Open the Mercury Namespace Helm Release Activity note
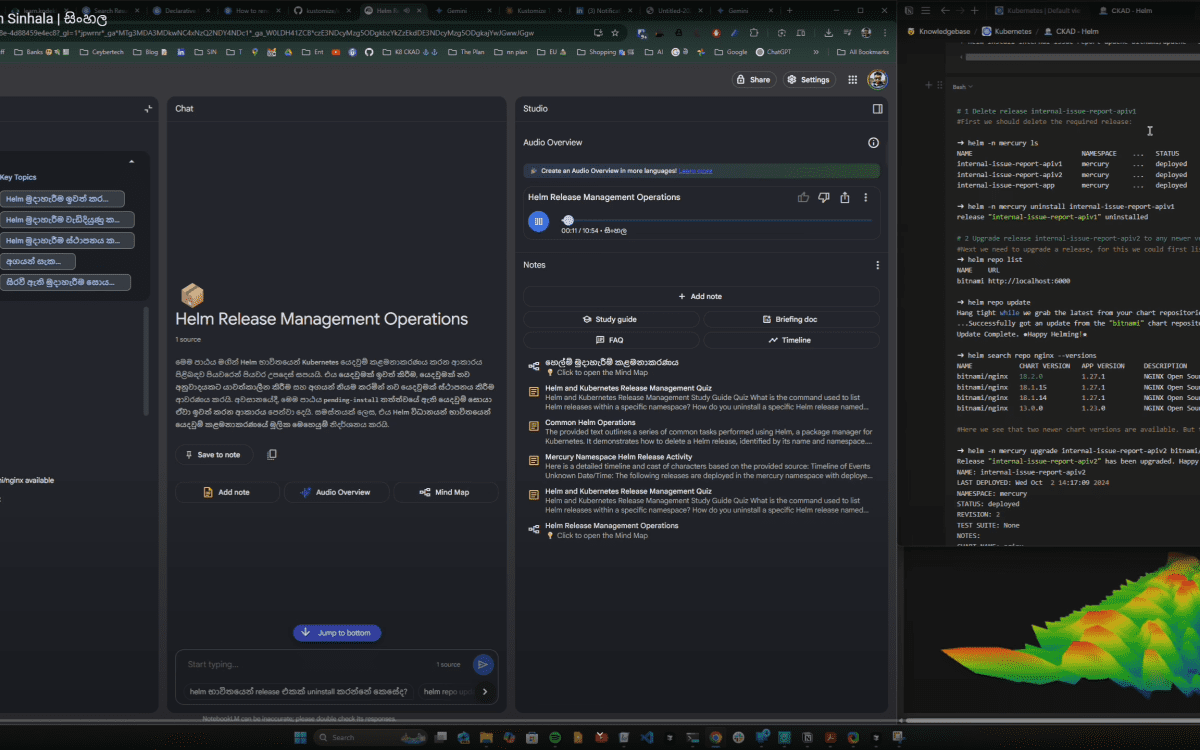This screenshot has height=750, width=1200. click(x=701, y=466)
